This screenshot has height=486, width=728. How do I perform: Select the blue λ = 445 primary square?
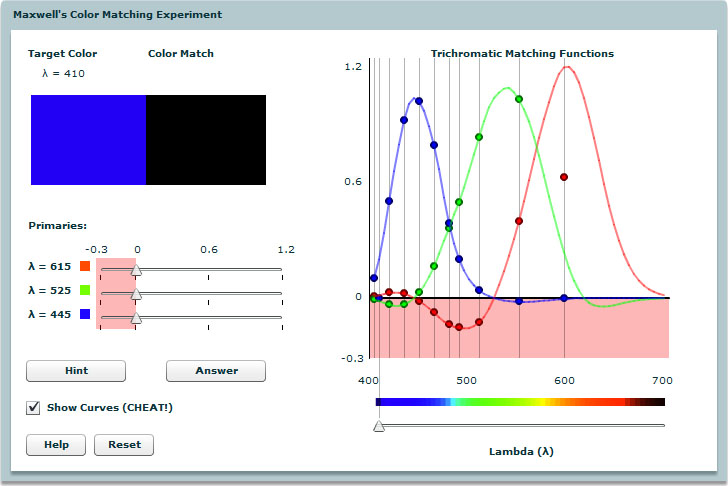tap(85, 314)
